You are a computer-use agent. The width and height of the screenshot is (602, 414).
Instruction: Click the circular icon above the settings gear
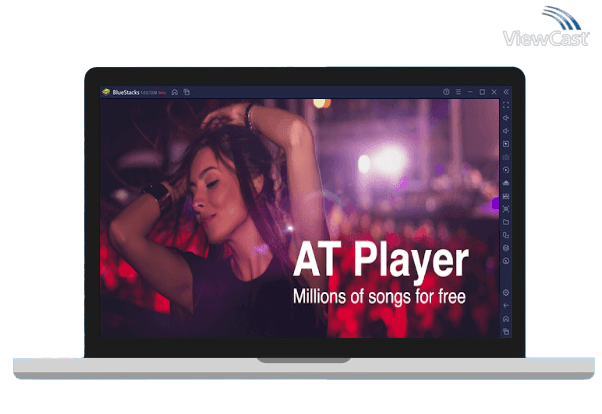[x=506, y=261]
